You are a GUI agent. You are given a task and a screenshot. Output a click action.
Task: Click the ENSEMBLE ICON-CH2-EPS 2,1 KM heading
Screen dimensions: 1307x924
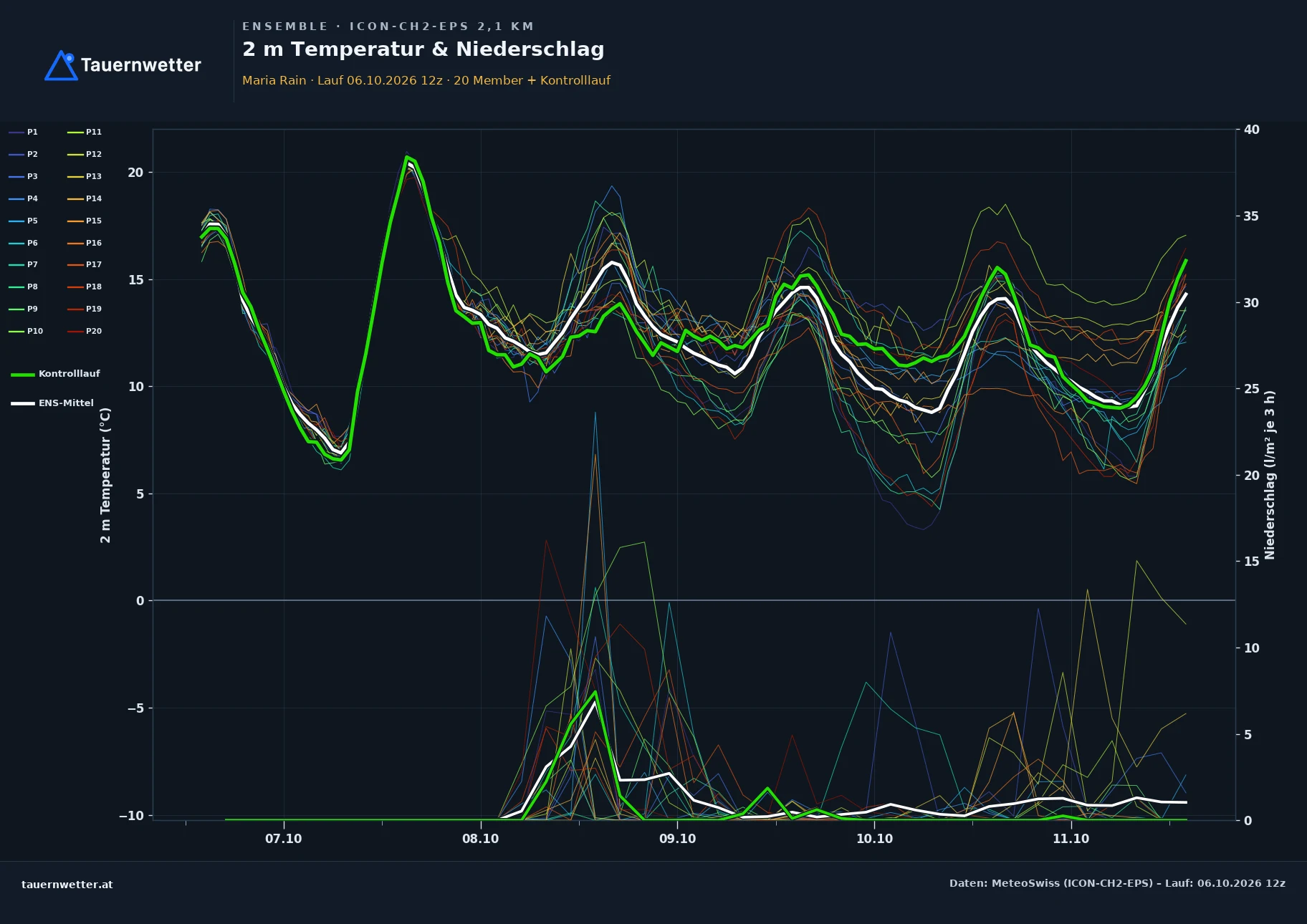pos(388,27)
